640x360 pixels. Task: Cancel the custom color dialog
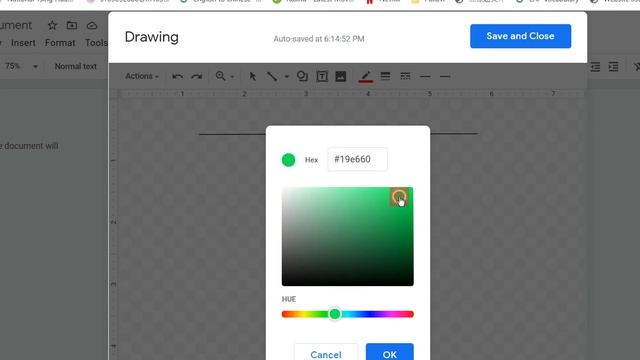[x=326, y=353]
